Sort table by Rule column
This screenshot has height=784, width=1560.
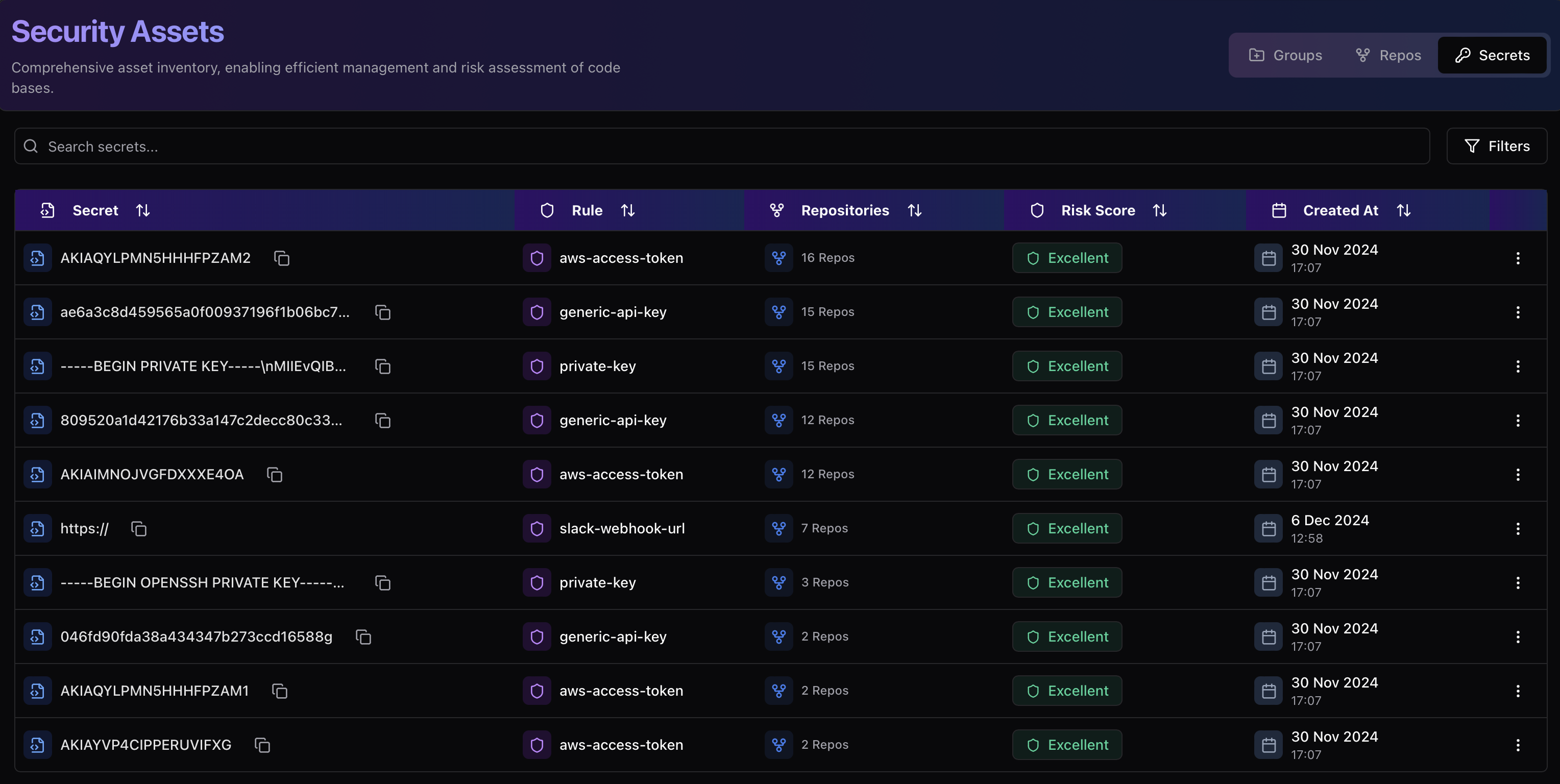click(627, 210)
